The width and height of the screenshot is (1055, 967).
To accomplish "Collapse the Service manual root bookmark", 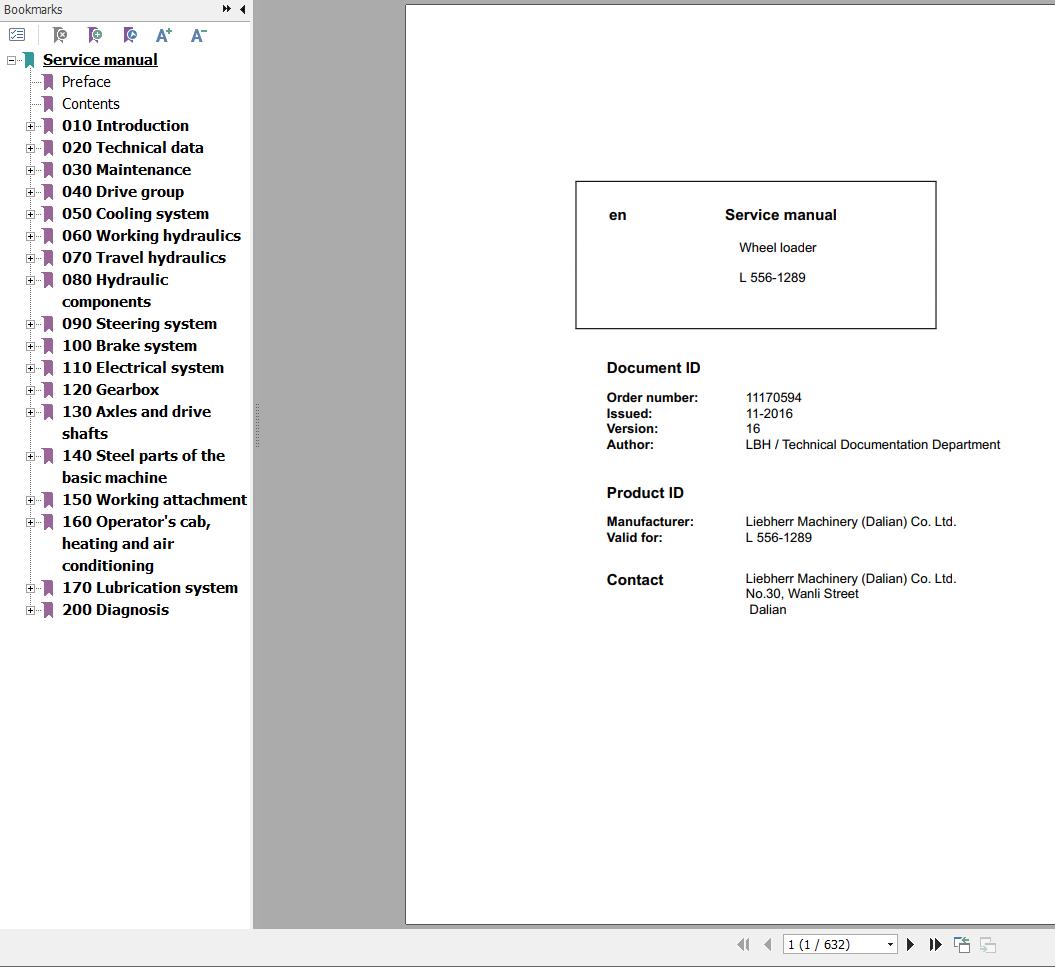I will point(11,60).
